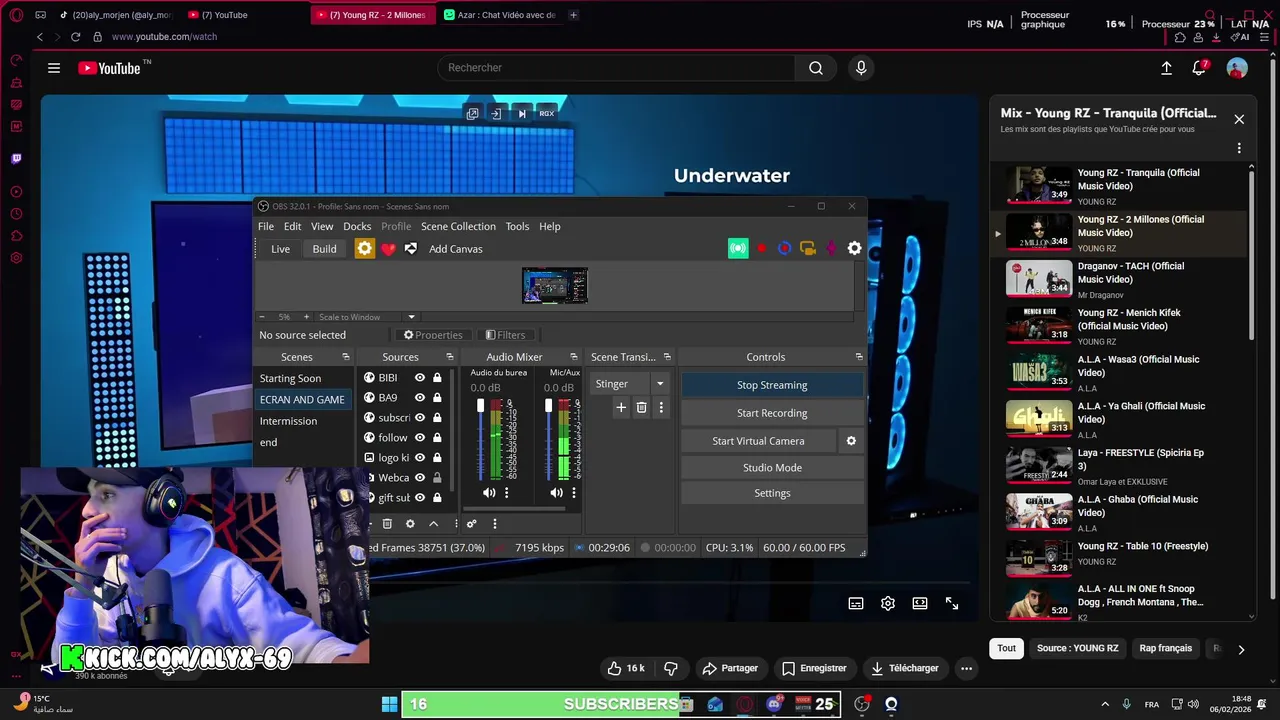Click Partager share button under video
Image resolution: width=1280 pixels, height=720 pixels.
730,668
